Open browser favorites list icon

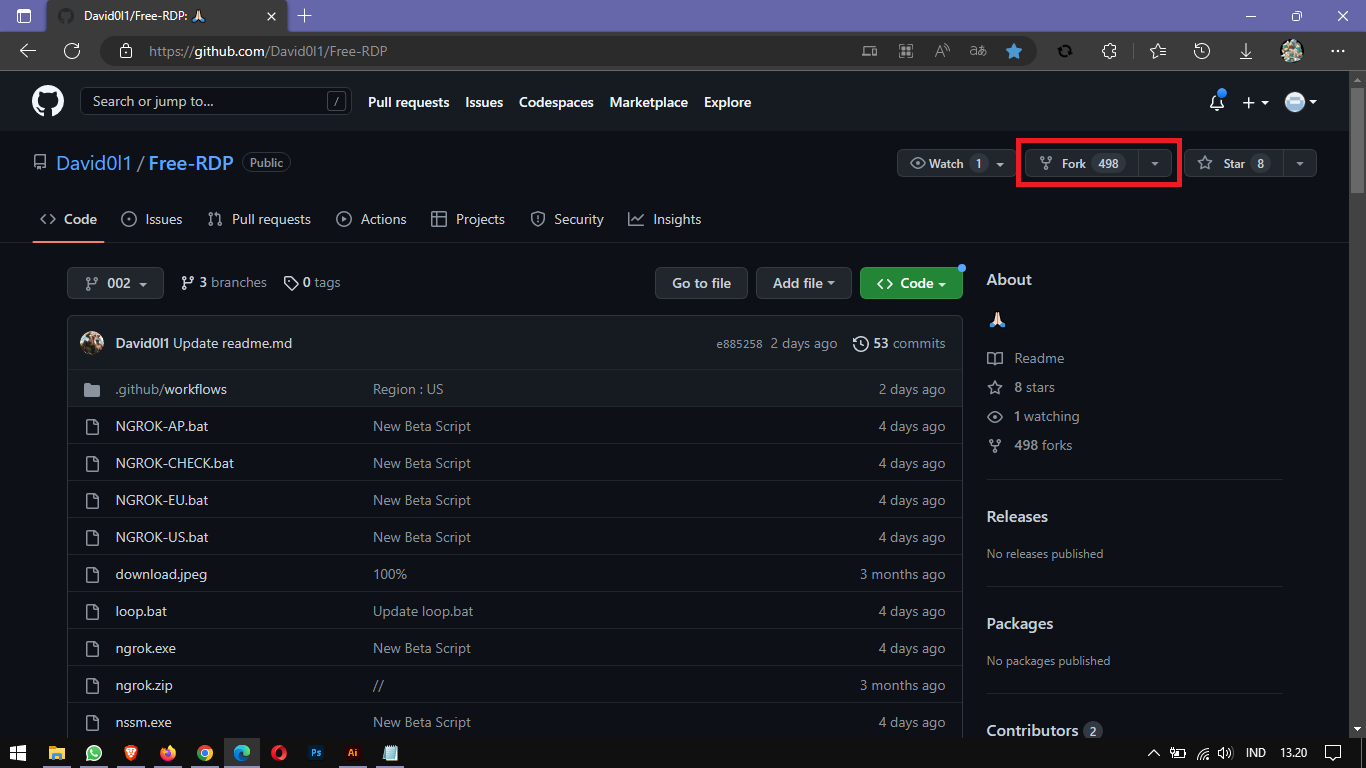1158,51
